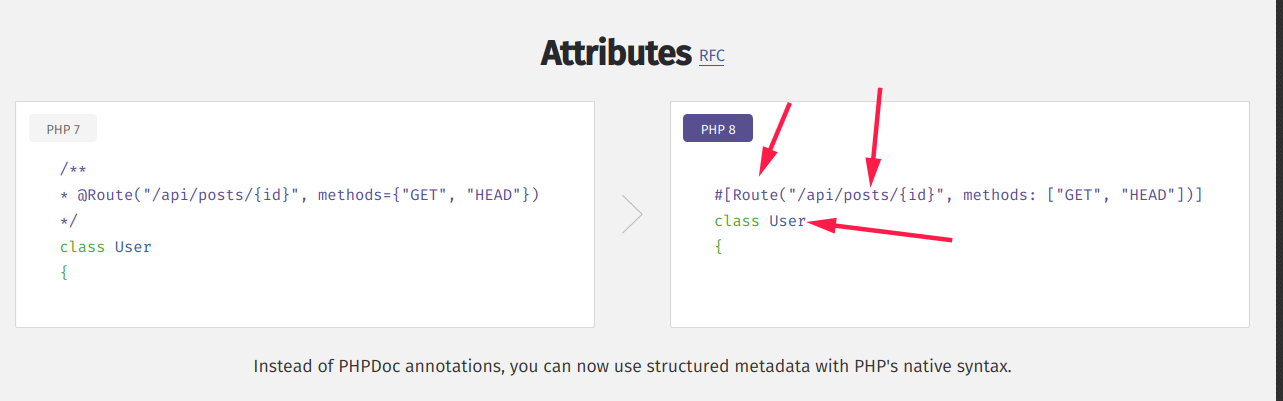Click the #[Route attribute in PHP 8 code
Screen dimensions: 1283x401
[x=749, y=195]
